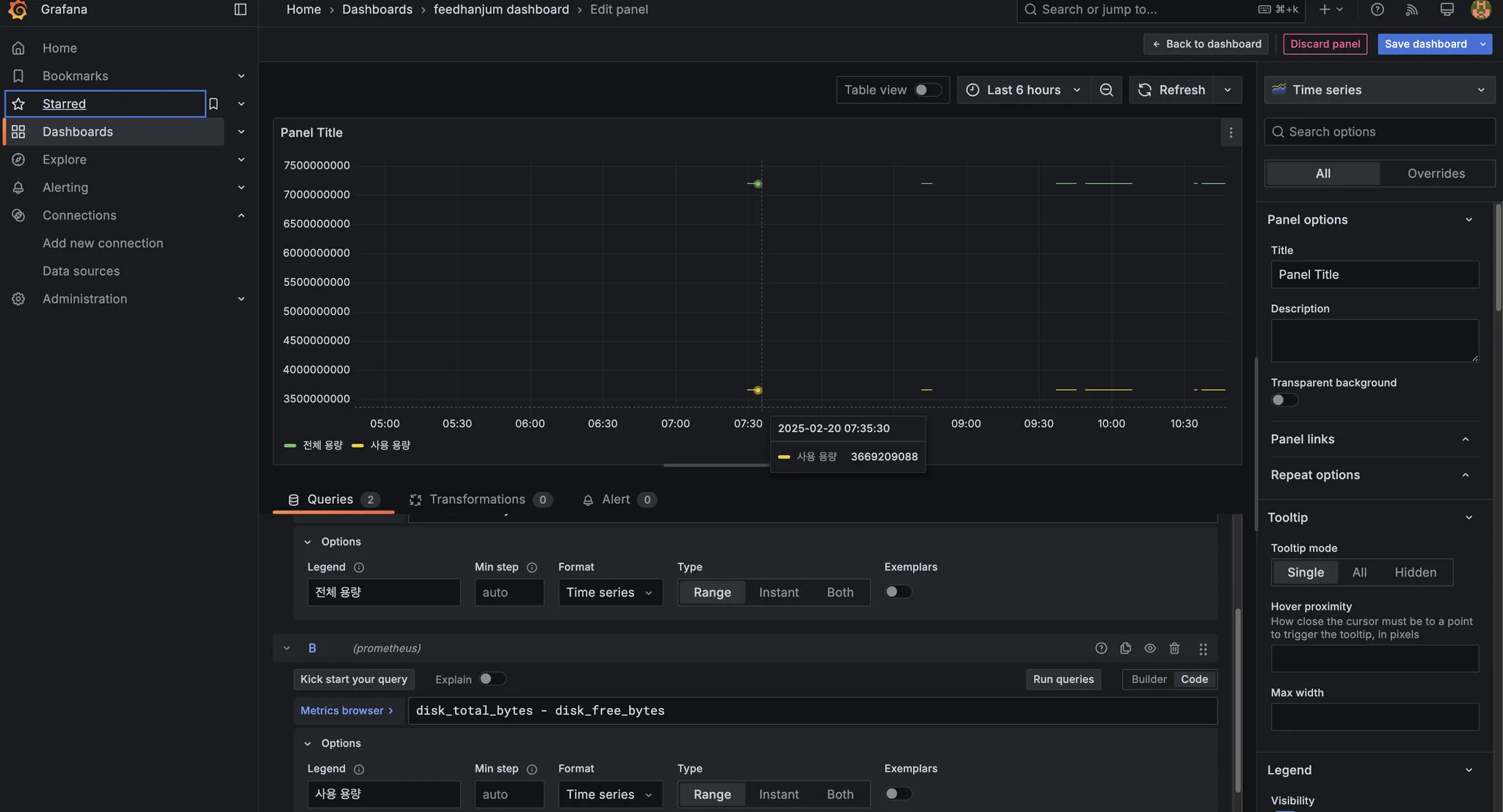The image size is (1503, 812).
Task: Click the zoom out time range icon
Action: (x=1106, y=90)
